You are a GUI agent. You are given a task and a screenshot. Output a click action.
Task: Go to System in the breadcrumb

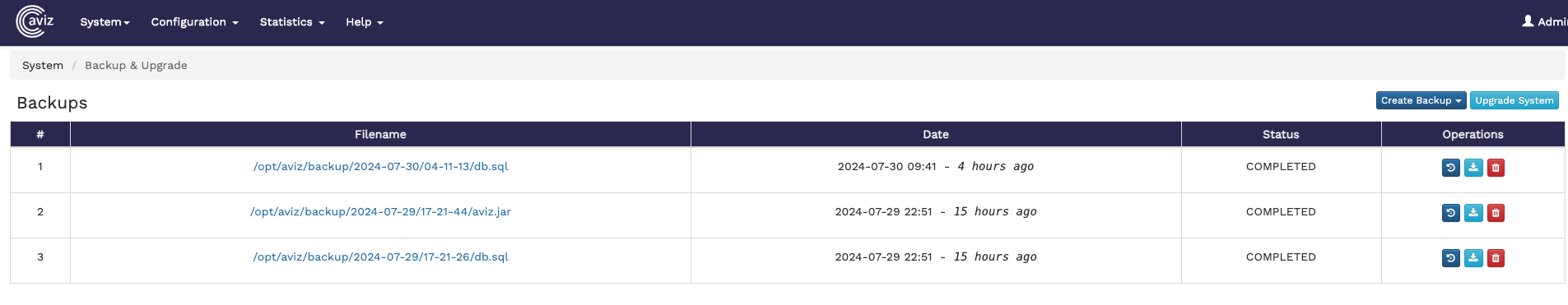tap(43, 65)
